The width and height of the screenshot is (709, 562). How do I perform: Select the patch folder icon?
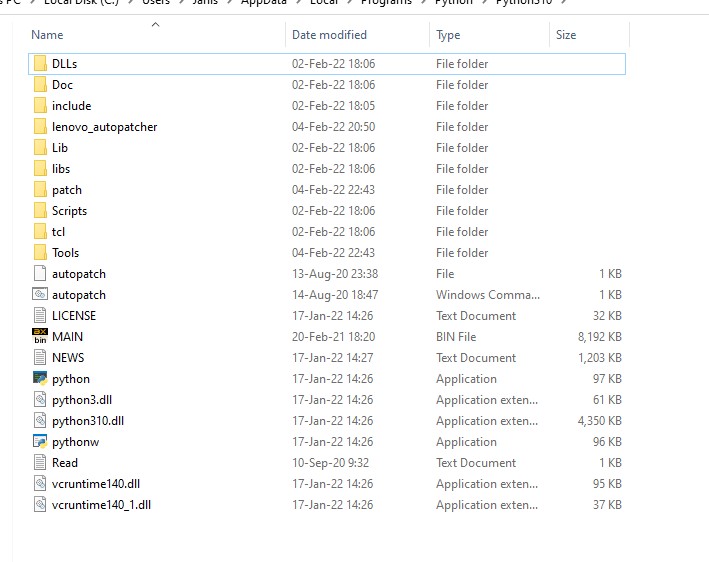point(40,190)
